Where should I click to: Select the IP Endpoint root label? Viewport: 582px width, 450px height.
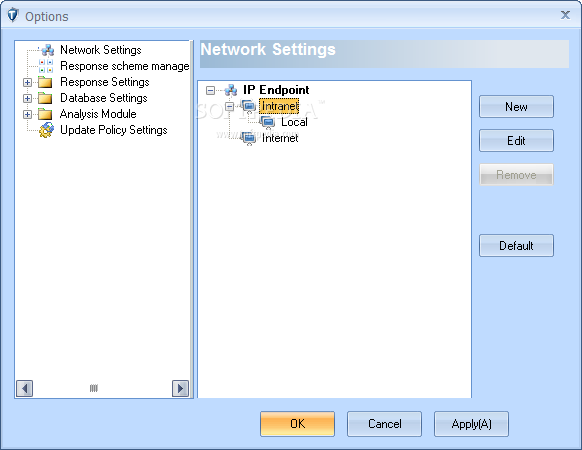276,90
